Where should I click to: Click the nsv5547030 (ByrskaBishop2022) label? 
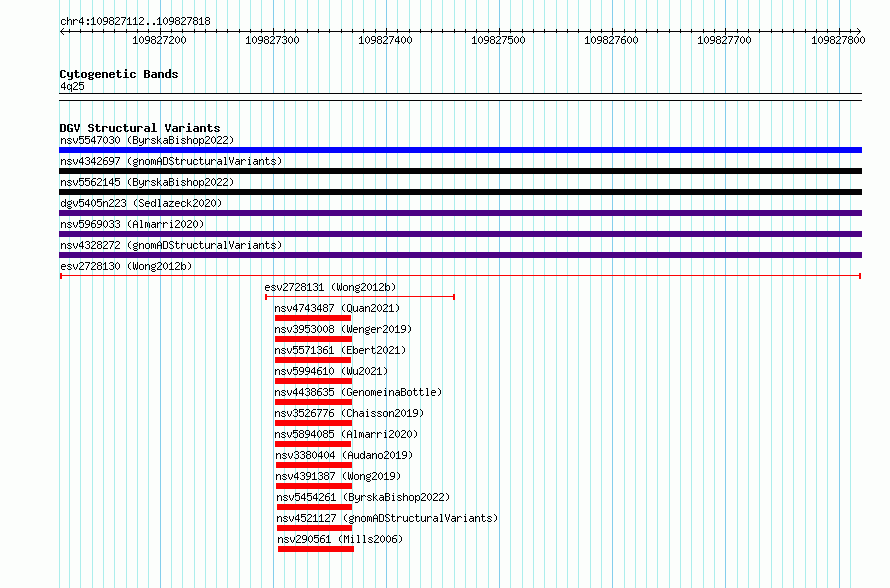click(147, 140)
